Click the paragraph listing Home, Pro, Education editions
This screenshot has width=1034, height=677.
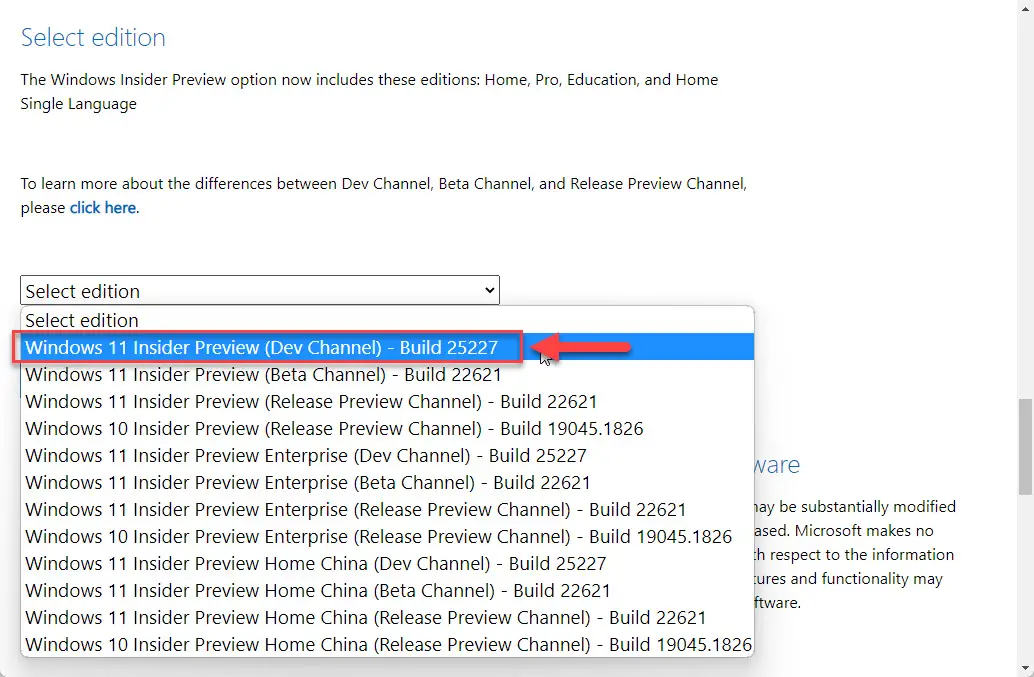tap(369, 92)
